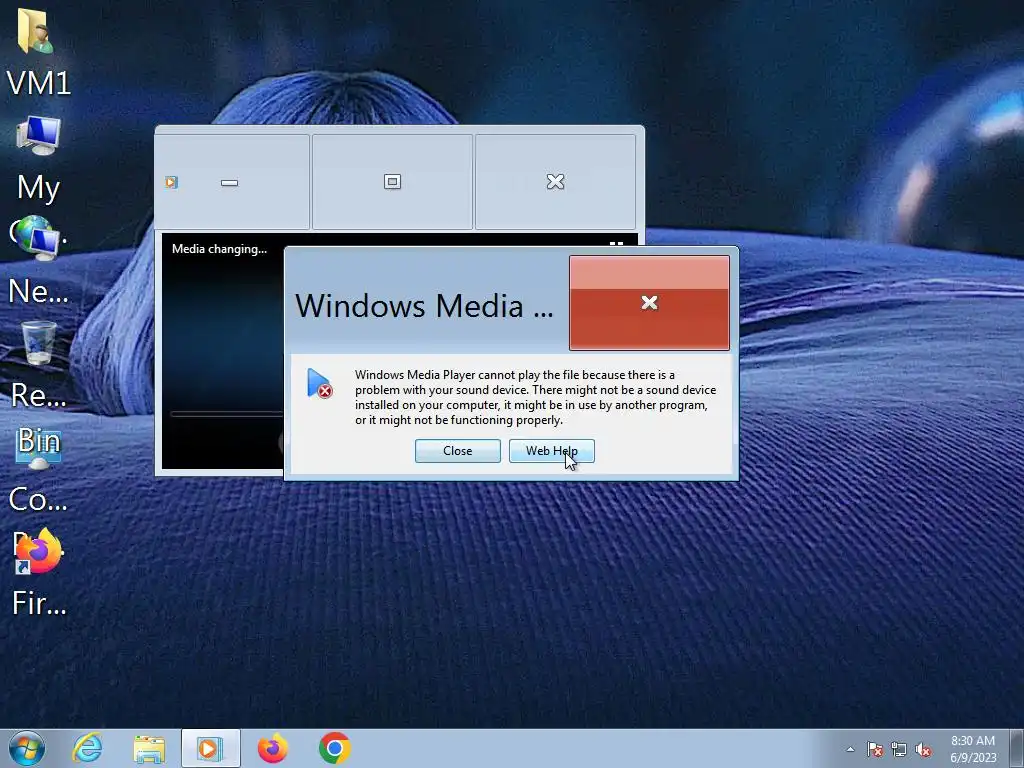
Task: Open Action Center flag icon
Action: [x=875, y=749]
